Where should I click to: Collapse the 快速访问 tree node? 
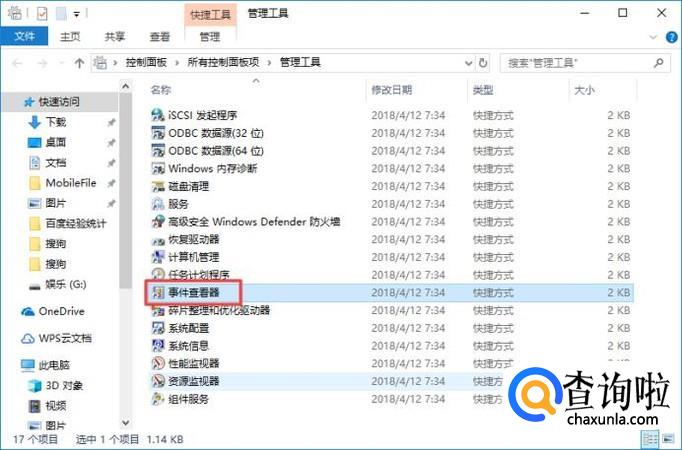pyautogui.click(x=9, y=102)
